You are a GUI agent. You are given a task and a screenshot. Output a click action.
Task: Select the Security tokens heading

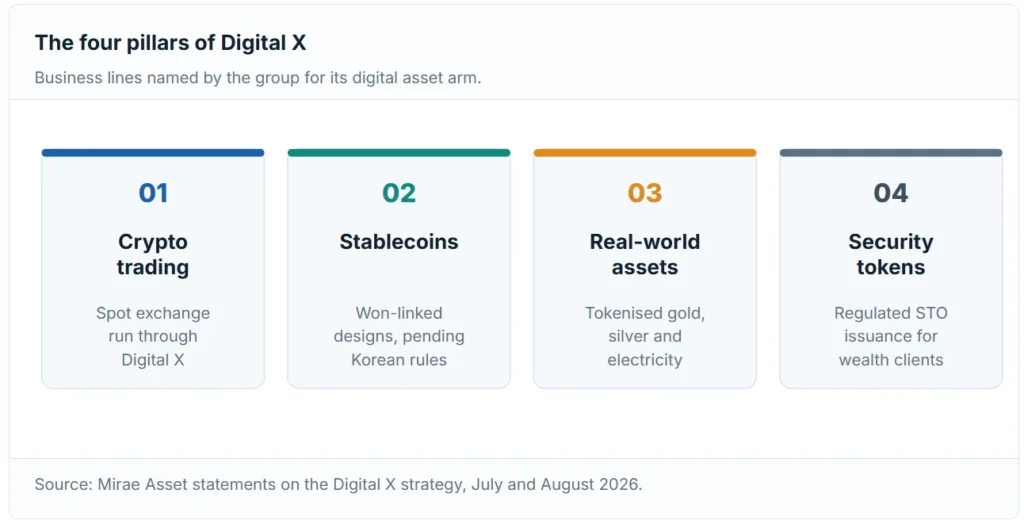coord(891,254)
